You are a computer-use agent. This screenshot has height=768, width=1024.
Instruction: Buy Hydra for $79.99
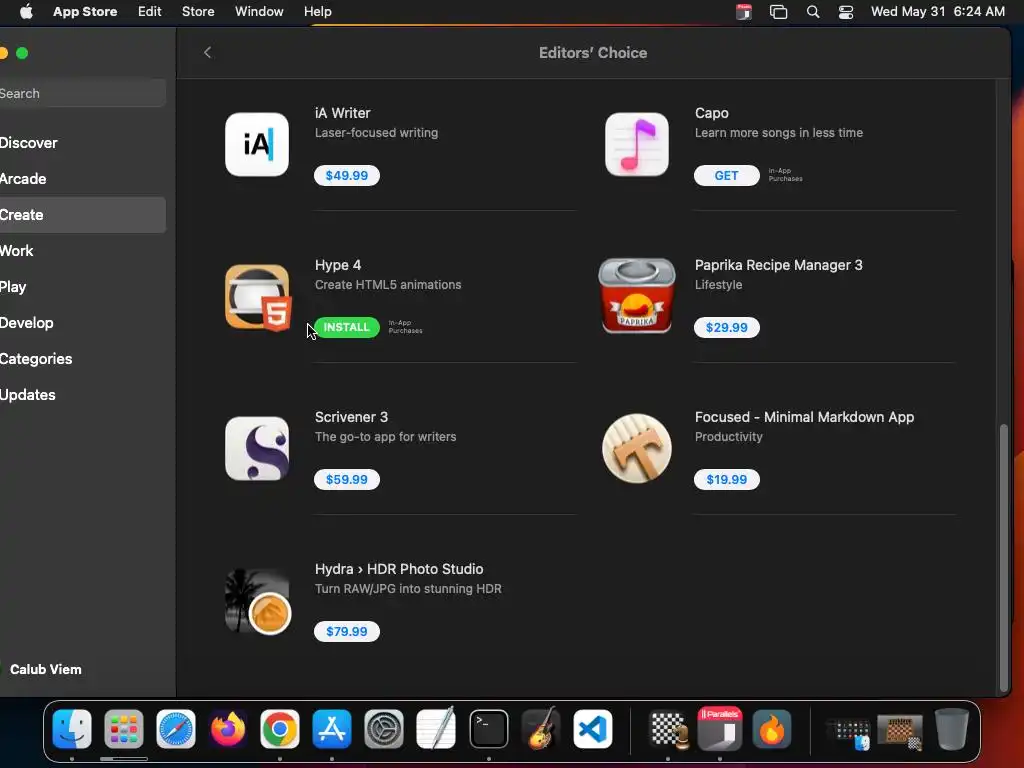tap(347, 632)
